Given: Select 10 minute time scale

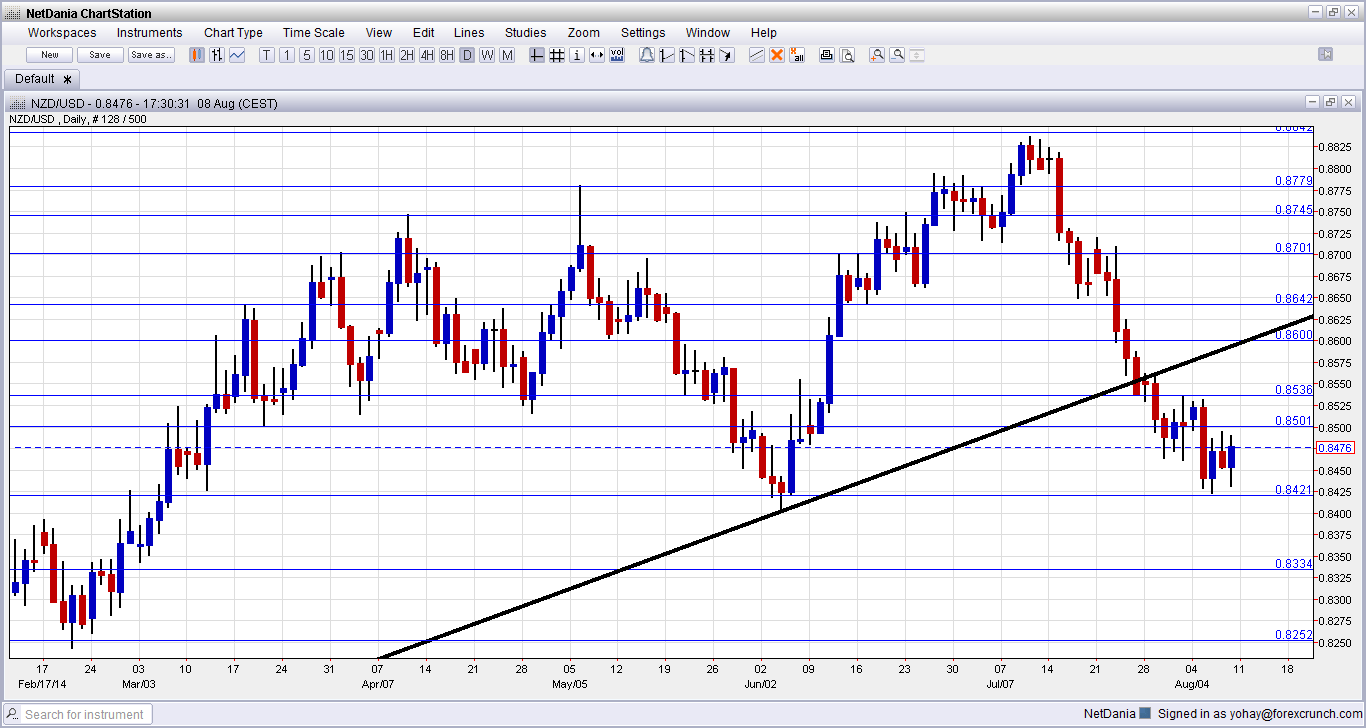Looking at the screenshot, I should 327,55.
